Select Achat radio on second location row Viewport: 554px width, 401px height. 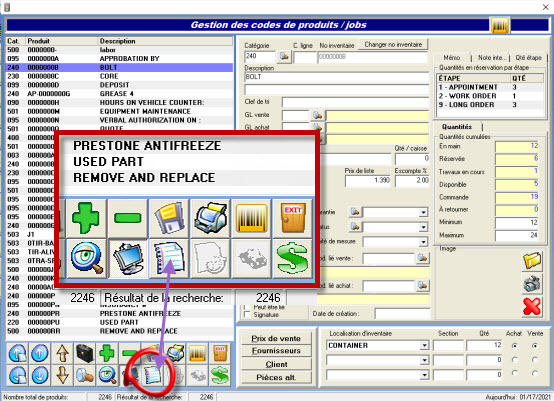(x=514, y=360)
